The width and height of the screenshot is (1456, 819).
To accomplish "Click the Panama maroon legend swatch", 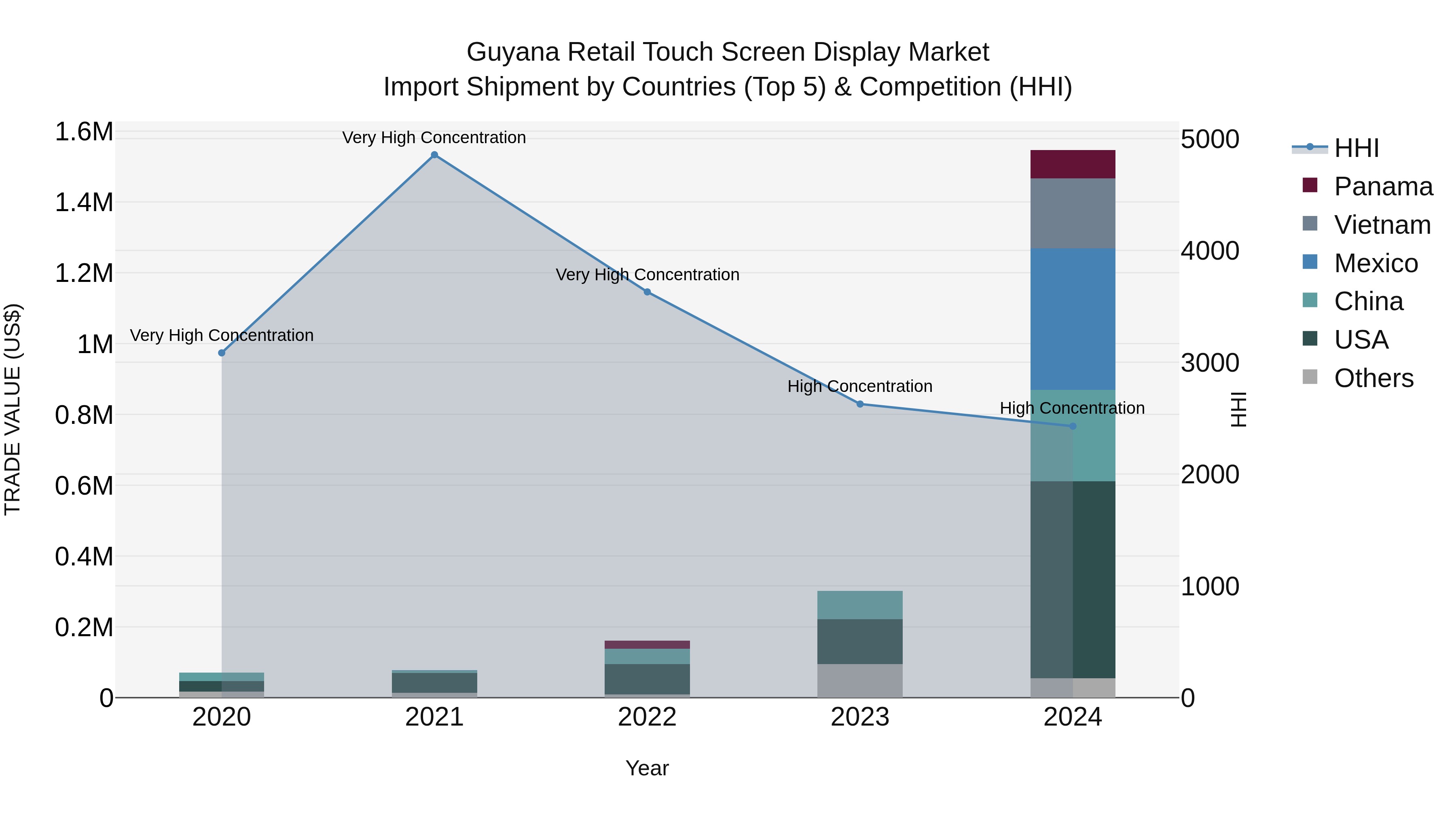I will click(1310, 185).
